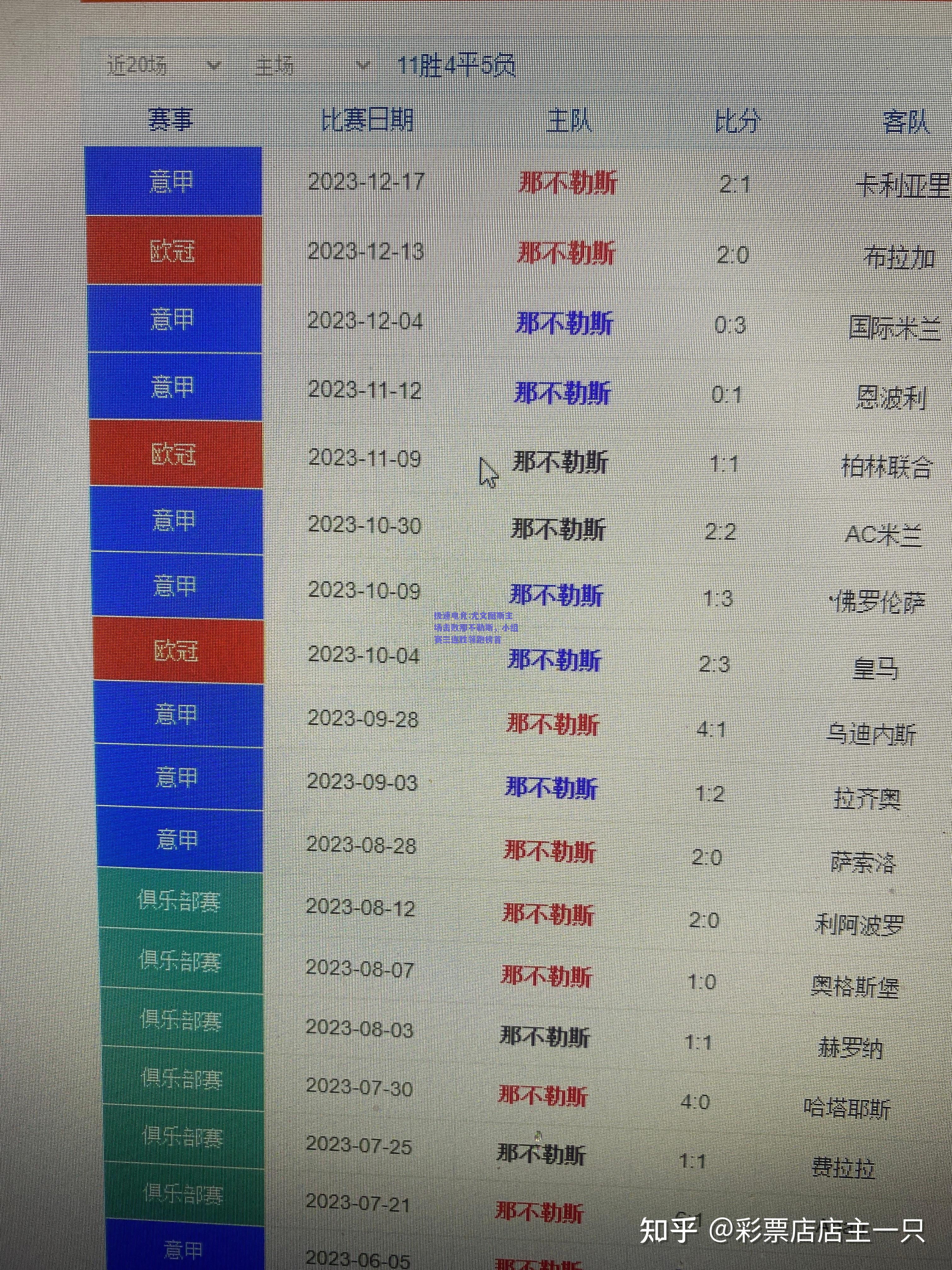Viewport: 952px width, 1270px height.
Task: Select the 俱乐部赛 cell for 2023-08-12
Action: 180,900
